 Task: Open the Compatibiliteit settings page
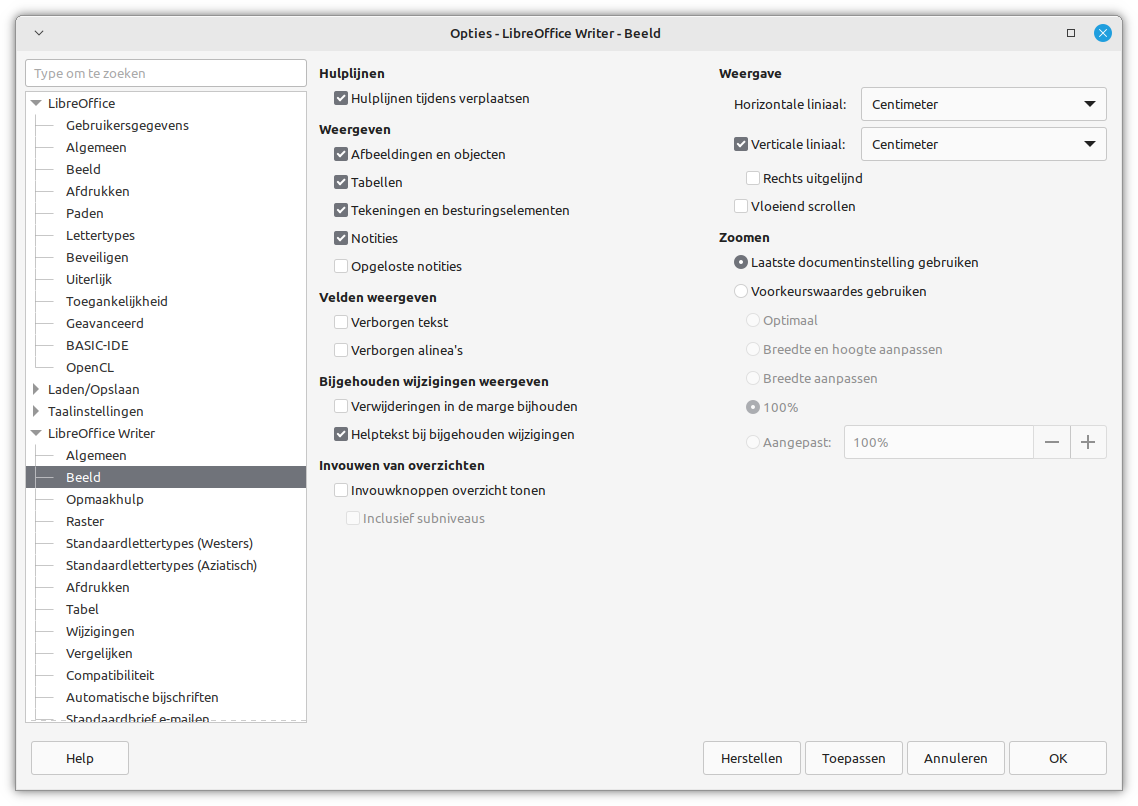click(x=110, y=675)
